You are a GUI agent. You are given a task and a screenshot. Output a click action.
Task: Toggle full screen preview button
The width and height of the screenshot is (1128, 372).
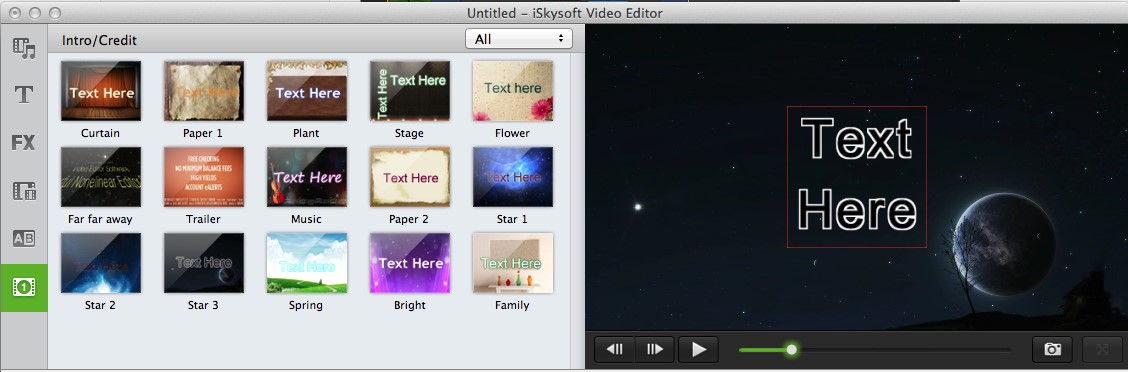click(x=1101, y=350)
